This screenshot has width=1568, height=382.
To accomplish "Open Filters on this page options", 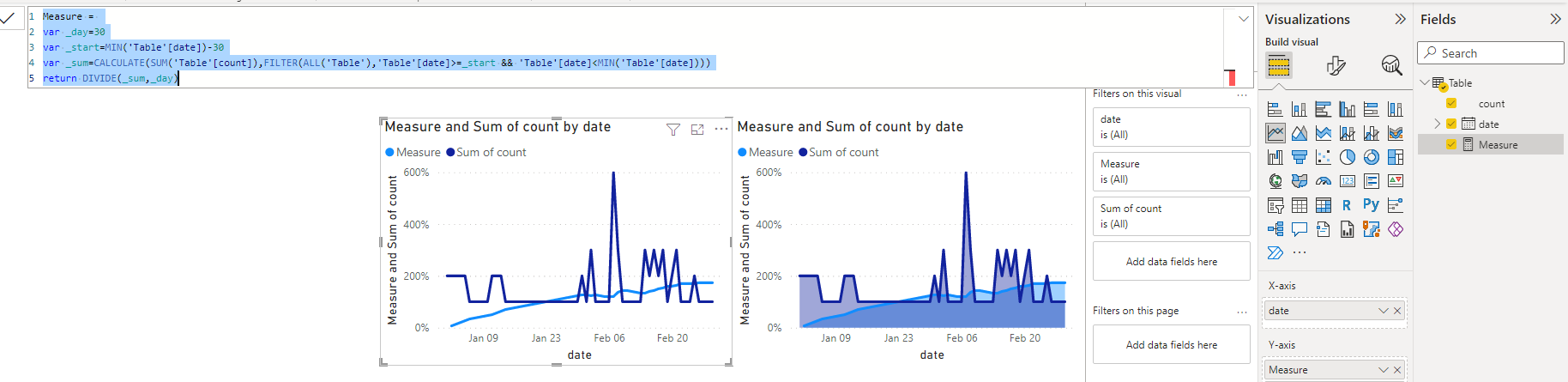I will pyautogui.click(x=1241, y=312).
